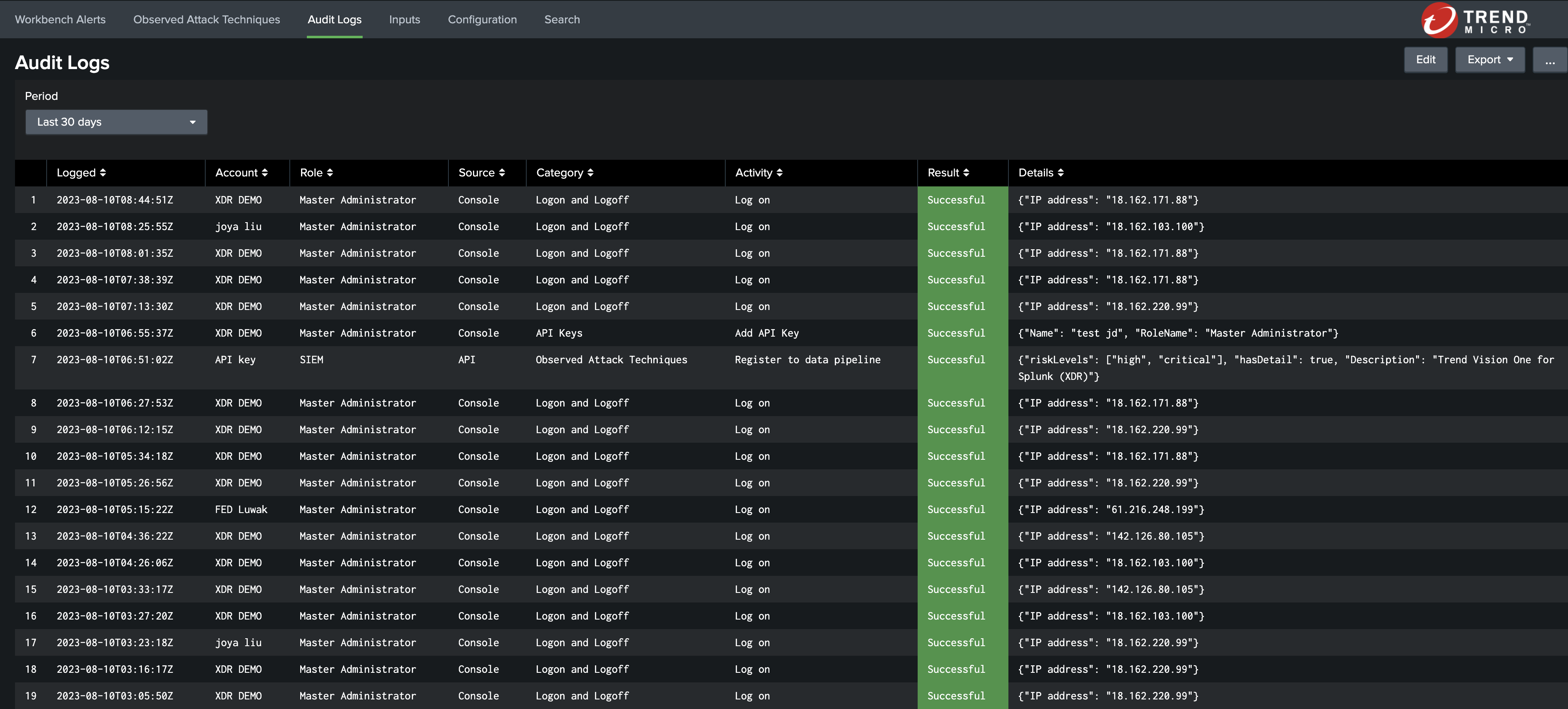Click joya liu account in row 2
1568x709 pixels.
[238, 227]
